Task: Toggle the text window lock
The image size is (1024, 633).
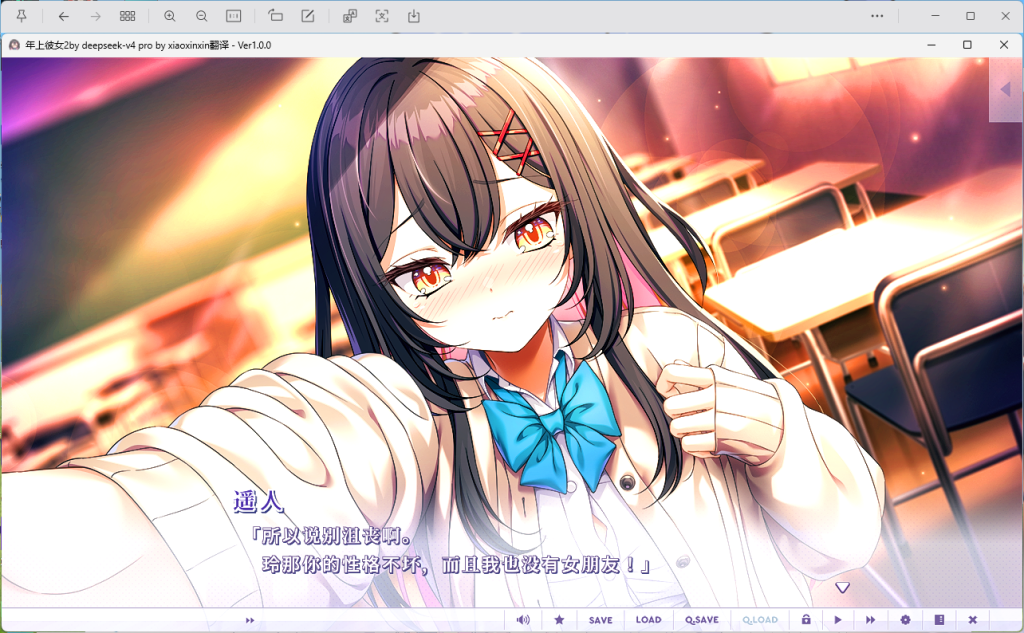Action: click(x=806, y=620)
